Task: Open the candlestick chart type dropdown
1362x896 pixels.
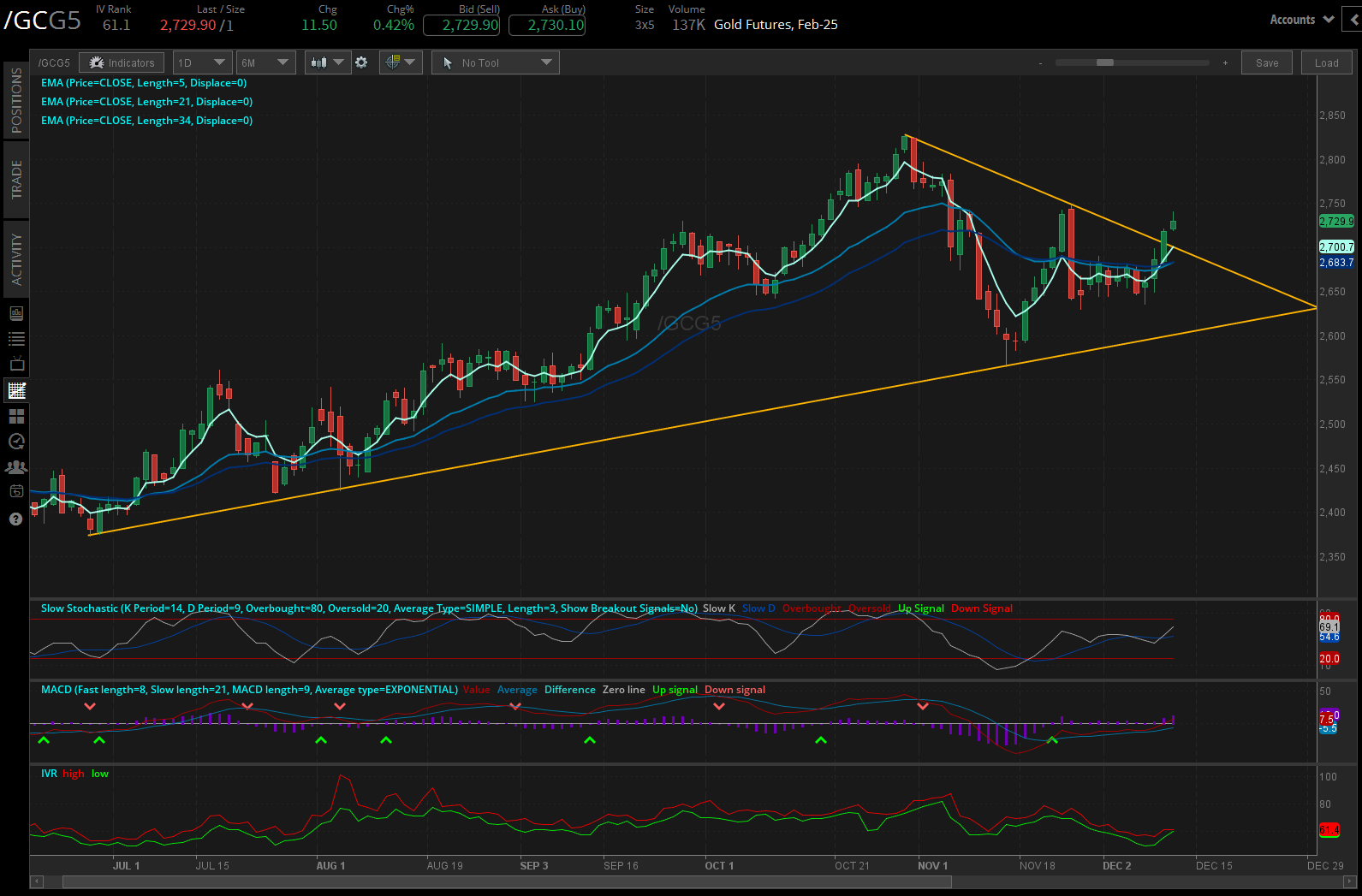Action: click(328, 62)
